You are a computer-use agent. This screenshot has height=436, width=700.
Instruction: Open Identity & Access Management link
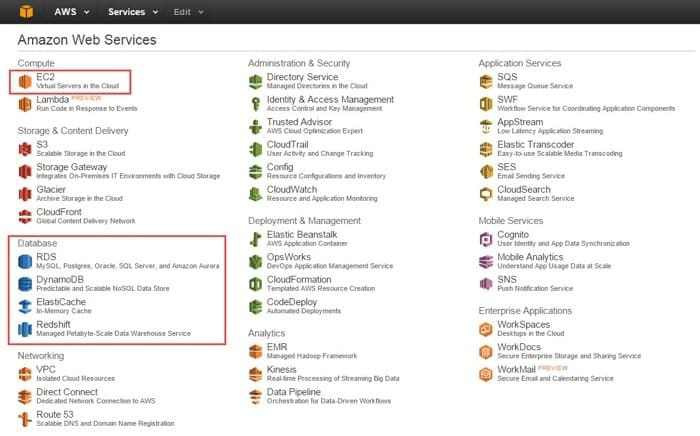pyautogui.click(x=330, y=99)
